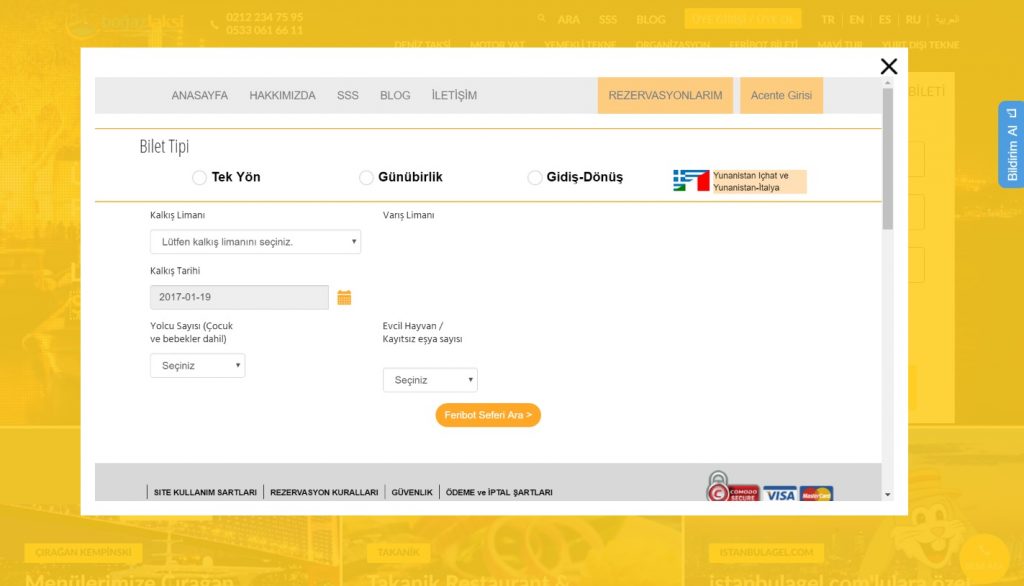Go to ANASAYFA in the popup menu
The image size is (1024, 586).
[x=199, y=96]
